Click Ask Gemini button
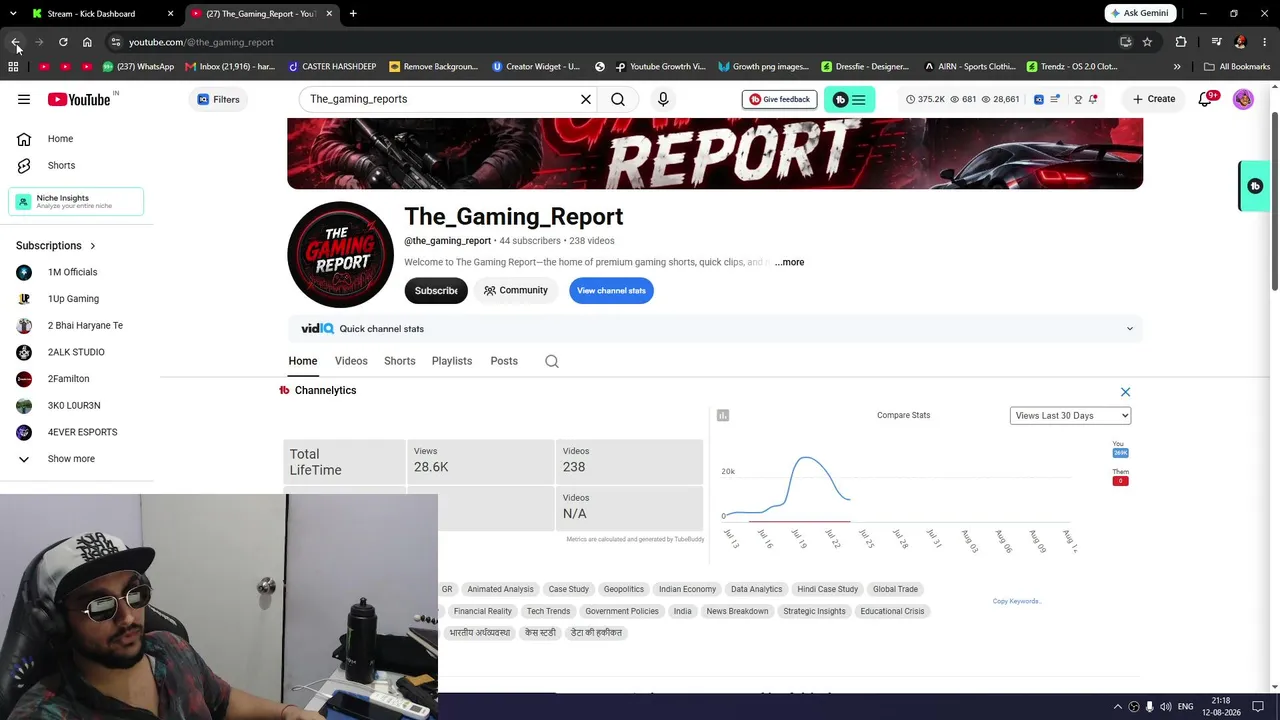Screen dimensions: 1280x720 (x=1140, y=13)
